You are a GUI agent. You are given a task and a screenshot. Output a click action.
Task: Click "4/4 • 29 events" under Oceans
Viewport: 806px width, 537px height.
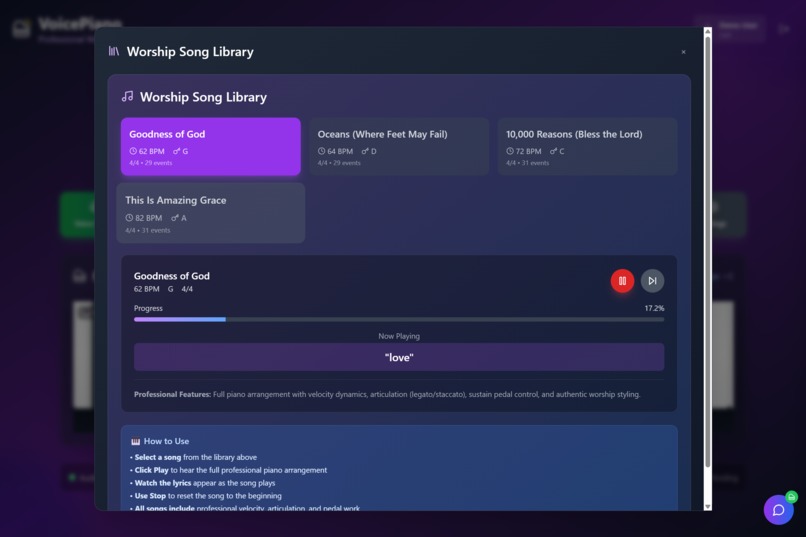(x=339, y=163)
